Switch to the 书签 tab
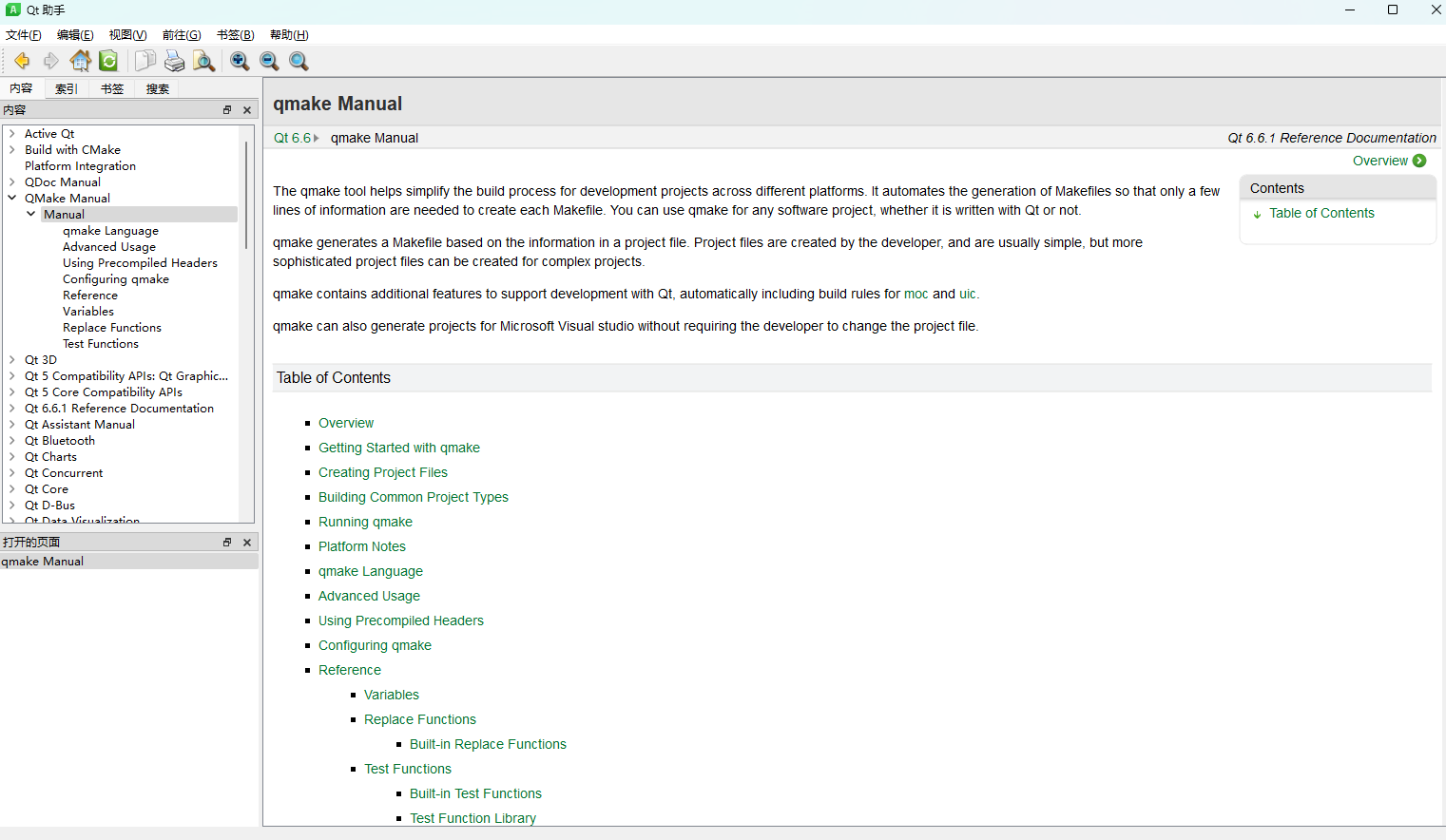 pos(112,89)
